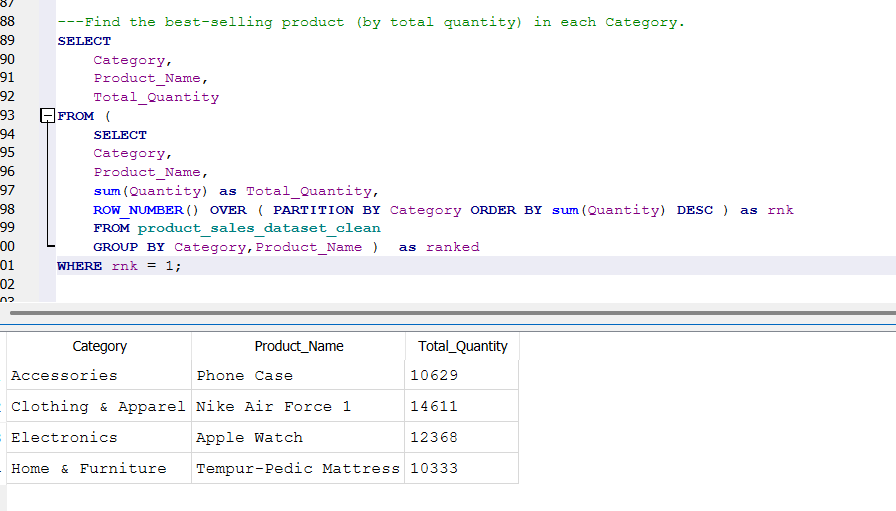This screenshot has width=896, height=511.
Task: Sort by the Category column header
Action: coord(99,346)
